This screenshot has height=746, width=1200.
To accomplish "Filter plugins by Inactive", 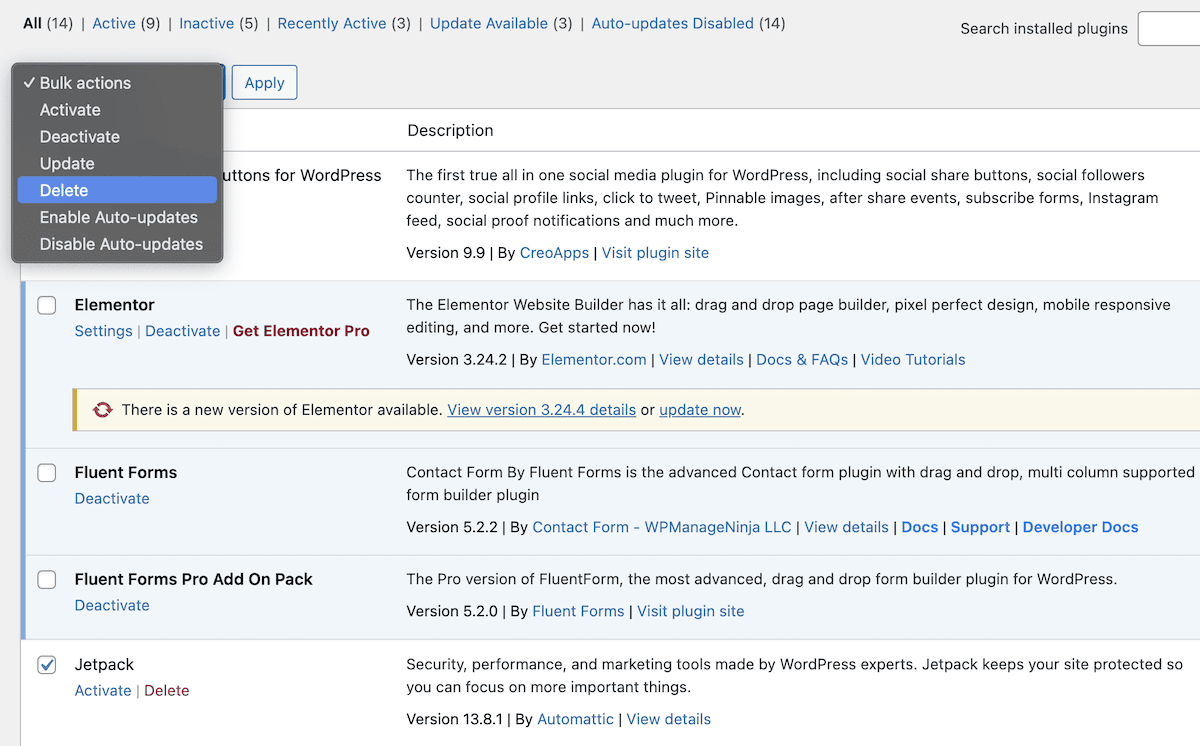I will click(x=206, y=23).
